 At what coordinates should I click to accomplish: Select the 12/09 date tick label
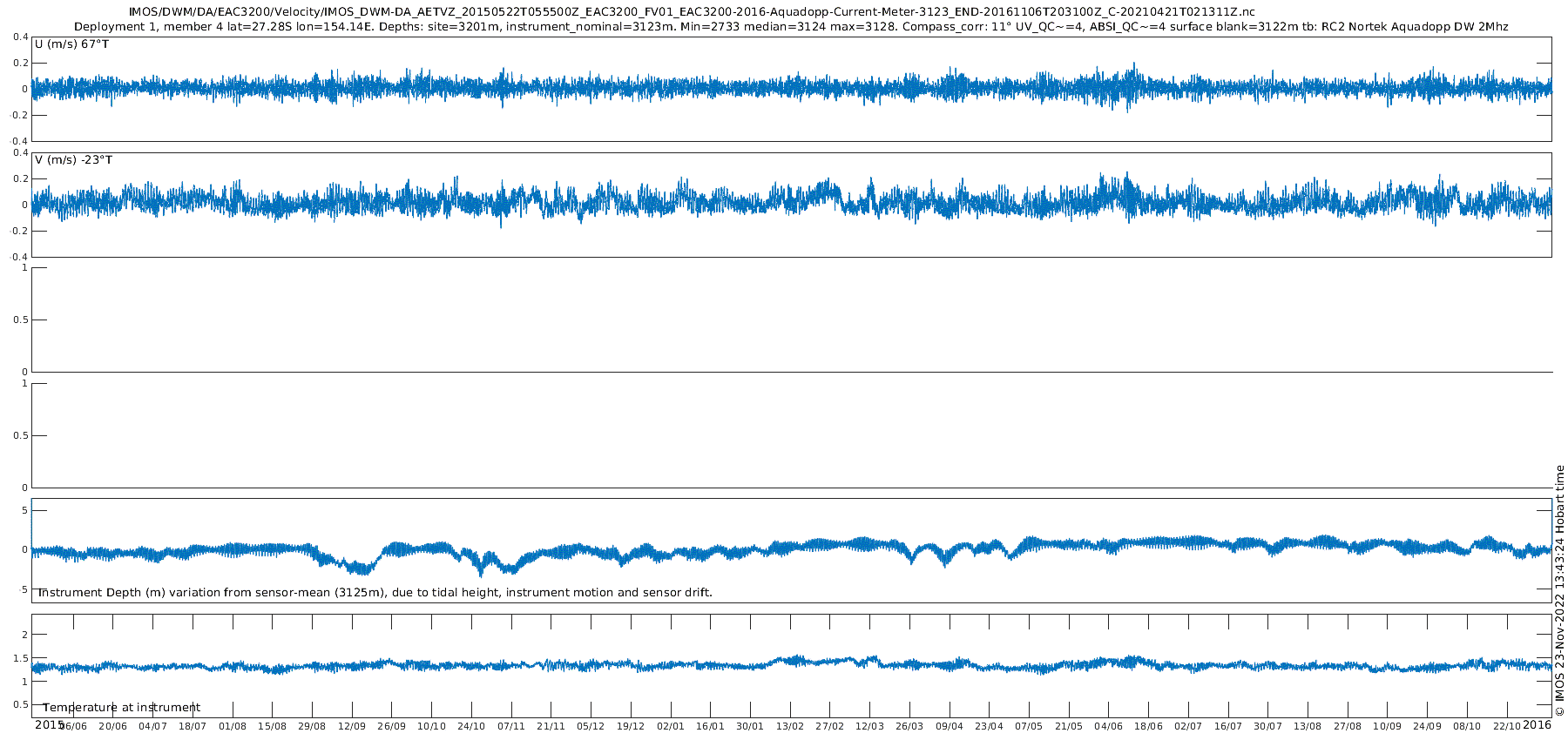coord(352,726)
